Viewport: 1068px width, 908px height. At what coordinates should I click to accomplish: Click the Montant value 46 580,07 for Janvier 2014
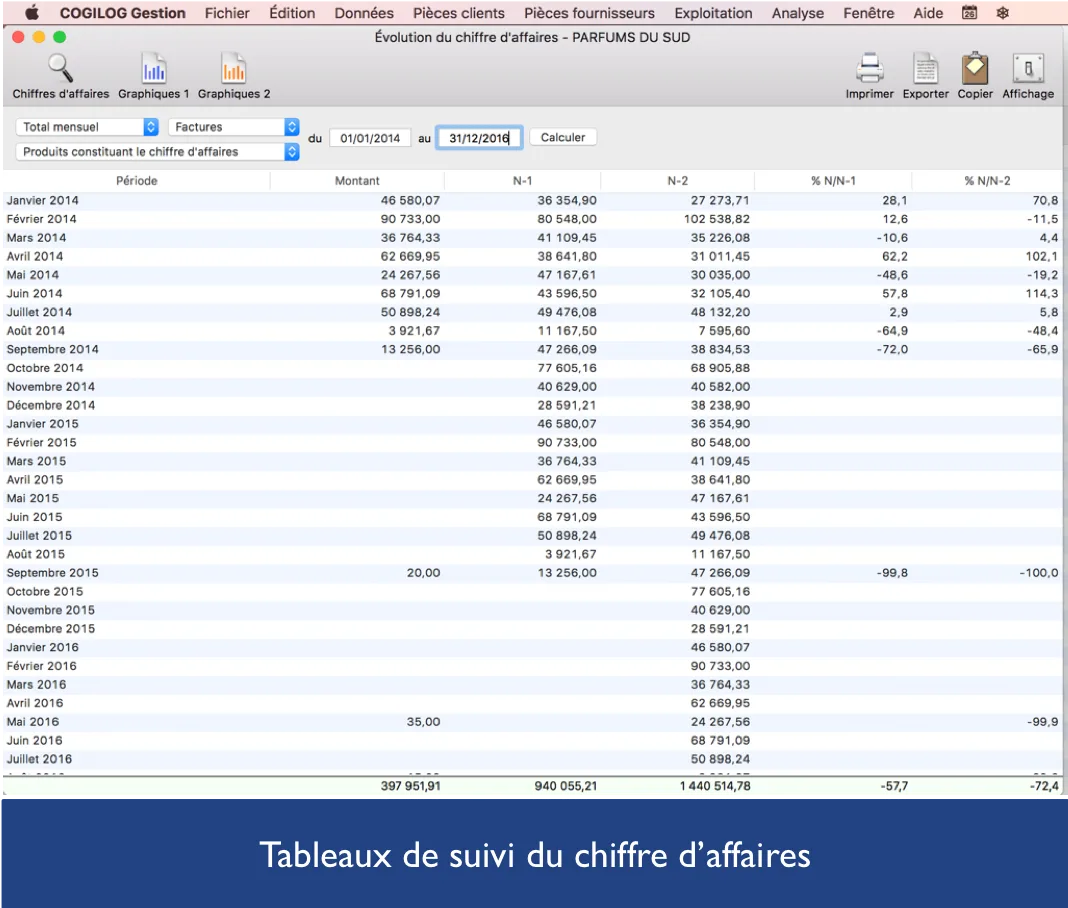click(x=410, y=200)
